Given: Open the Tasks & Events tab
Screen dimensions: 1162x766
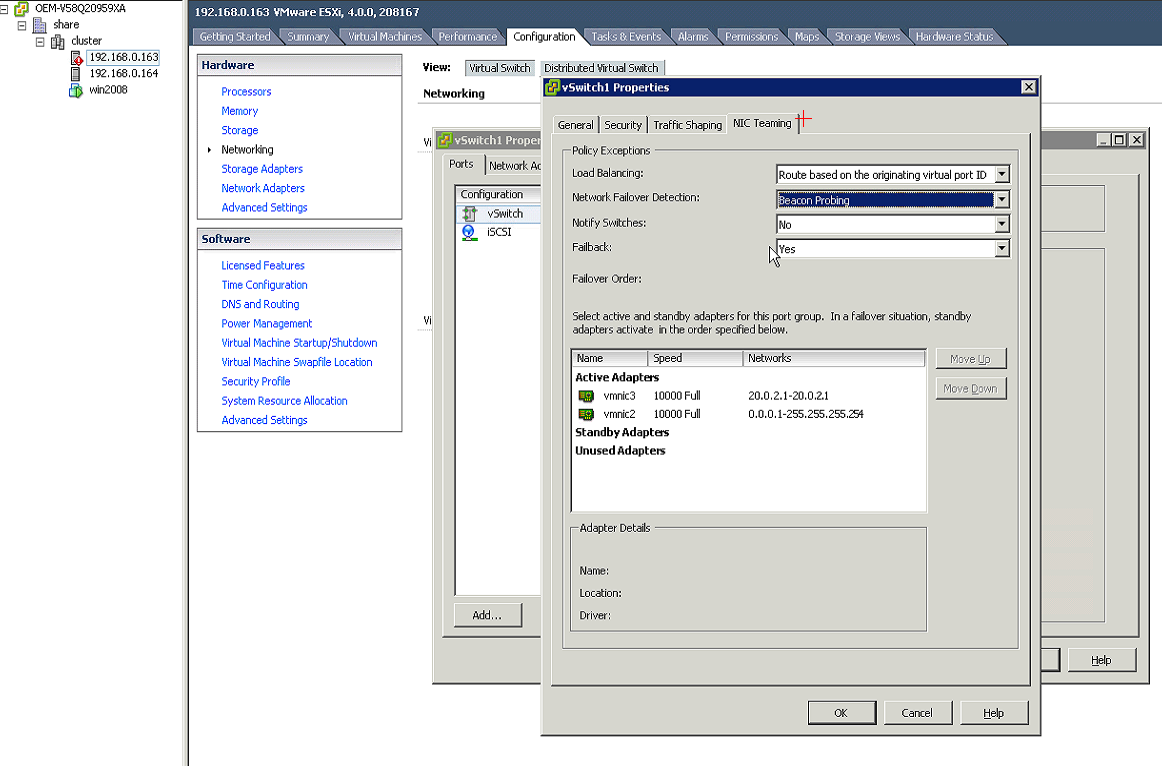Looking at the screenshot, I should pyautogui.click(x=626, y=36).
